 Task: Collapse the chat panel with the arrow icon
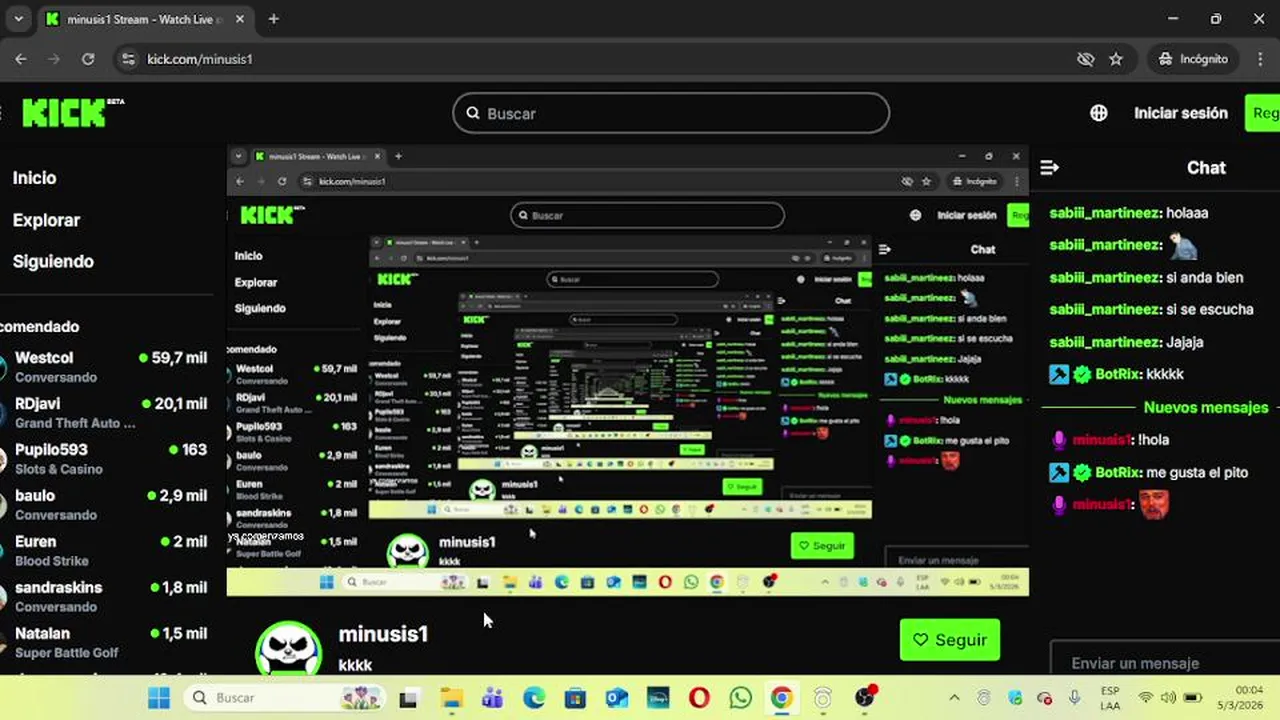(x=1049, y=168)
